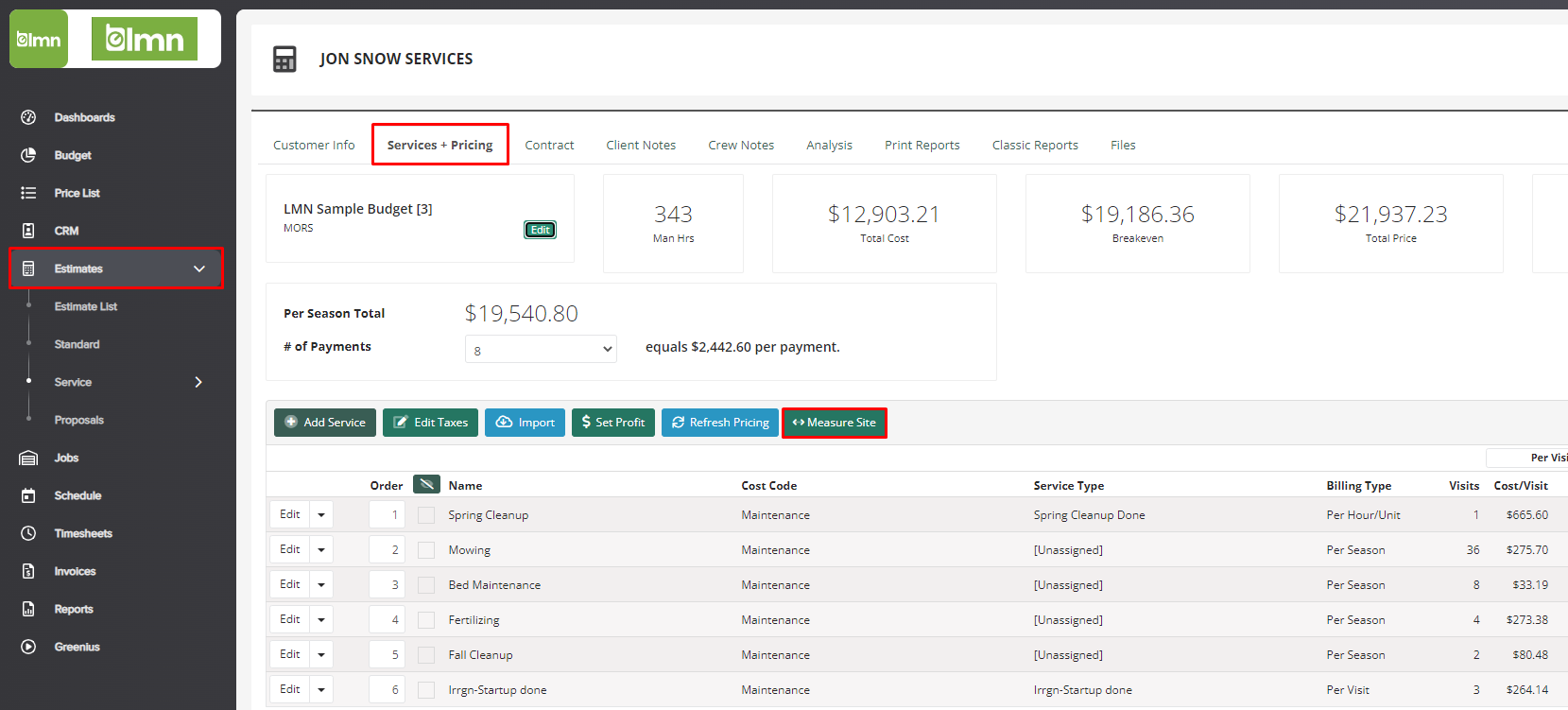The width and height of the screenshot is (1568, 710).
Task: Click the CRM sidebar icon
Action: coord(28,231)
